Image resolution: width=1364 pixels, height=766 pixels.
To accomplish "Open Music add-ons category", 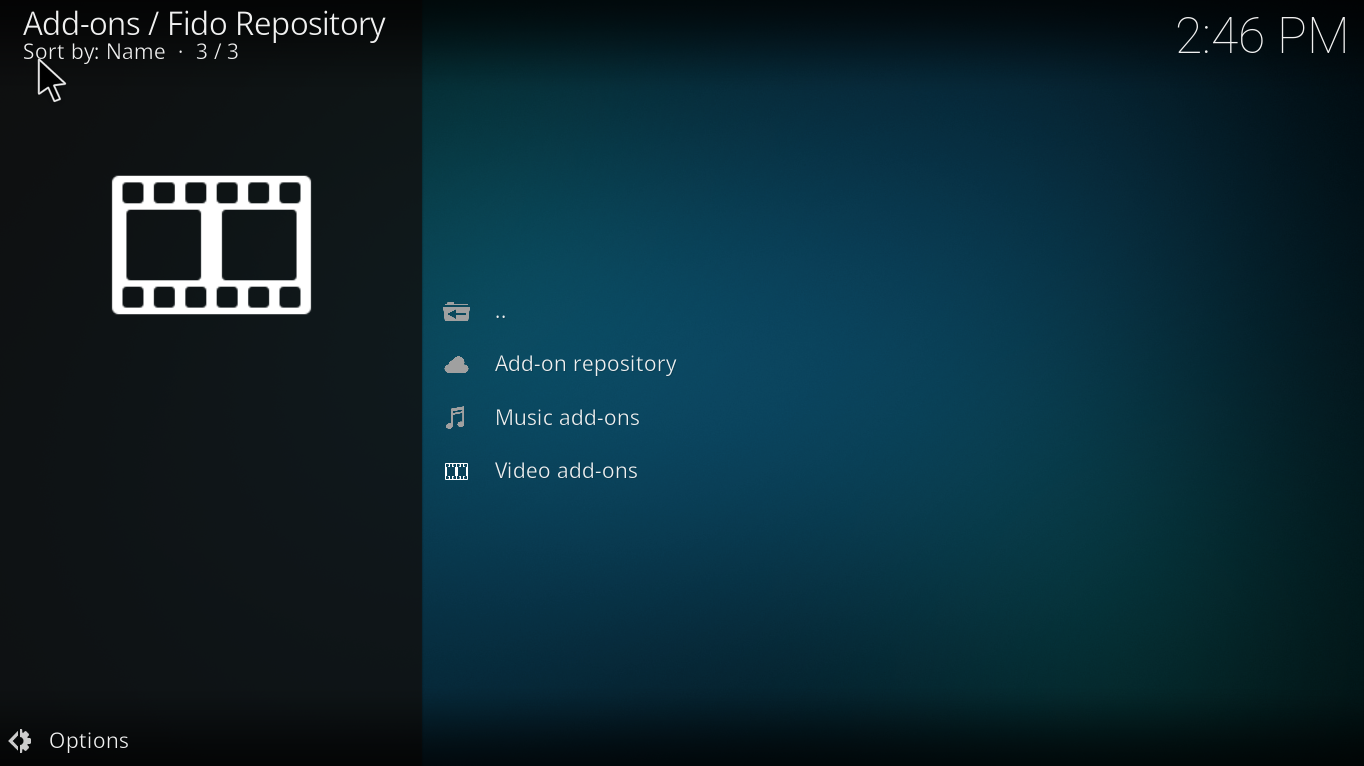I will [x=567, y=418].
